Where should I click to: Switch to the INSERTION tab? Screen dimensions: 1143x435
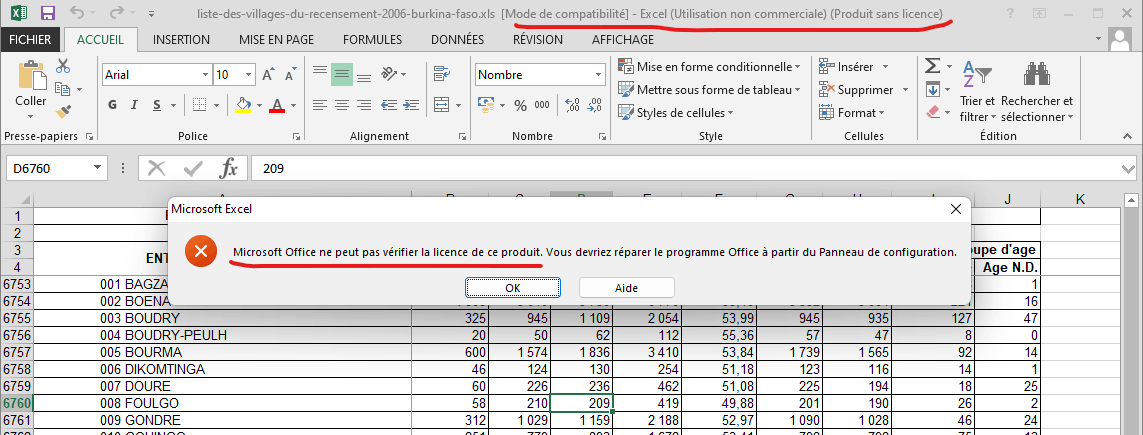coord(182,40)
